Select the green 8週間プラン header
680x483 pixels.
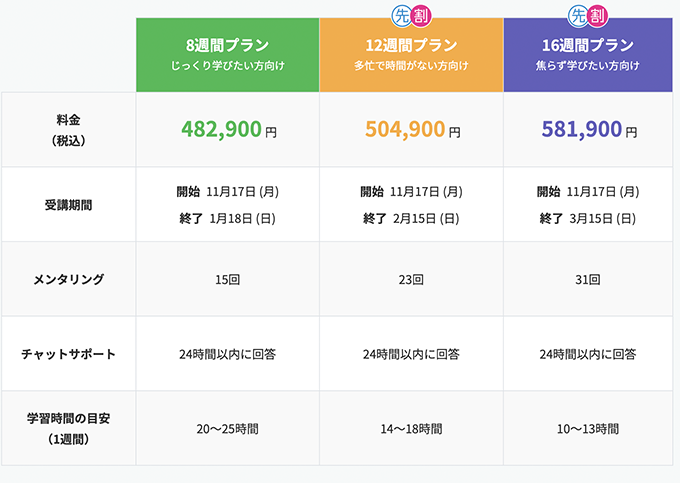pyautogui.click(x=228, y=55)
